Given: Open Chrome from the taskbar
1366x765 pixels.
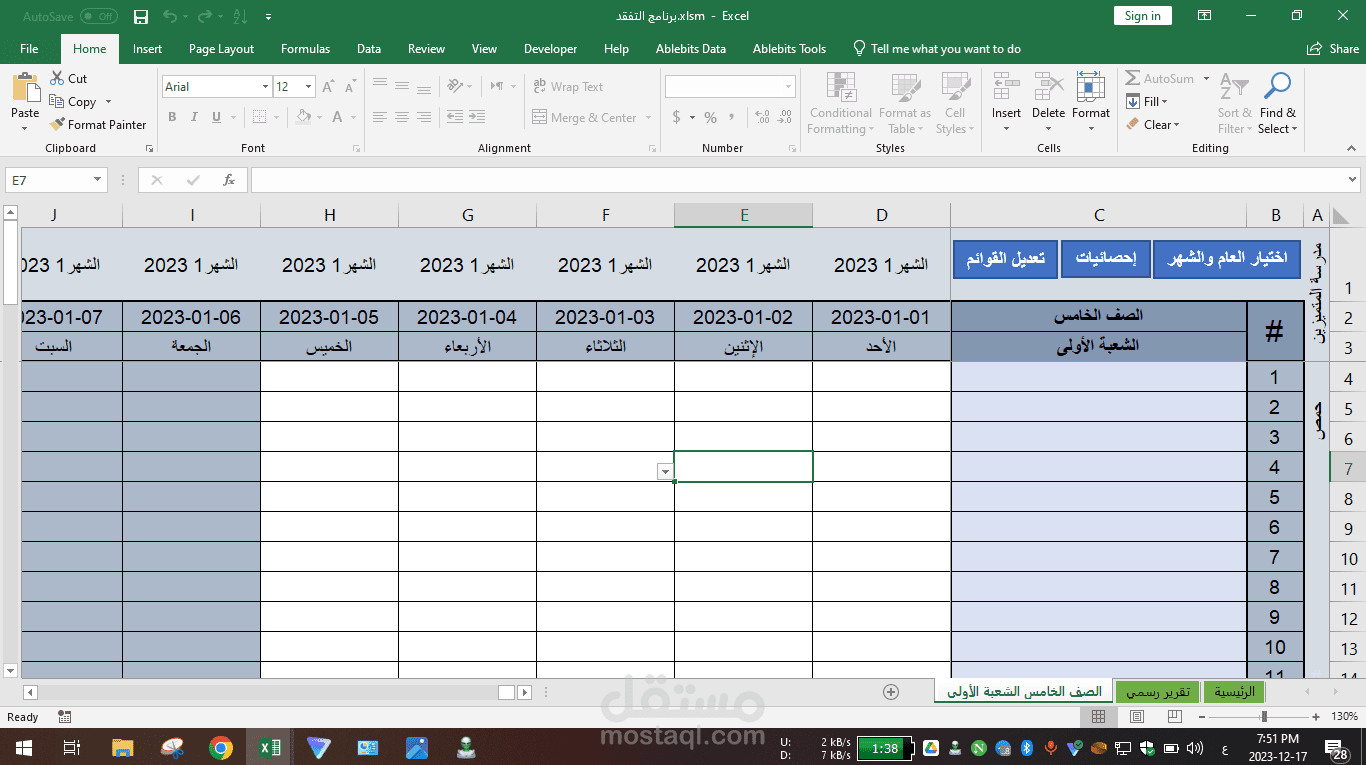Looking at the screenshot, I should click(221, 747).
